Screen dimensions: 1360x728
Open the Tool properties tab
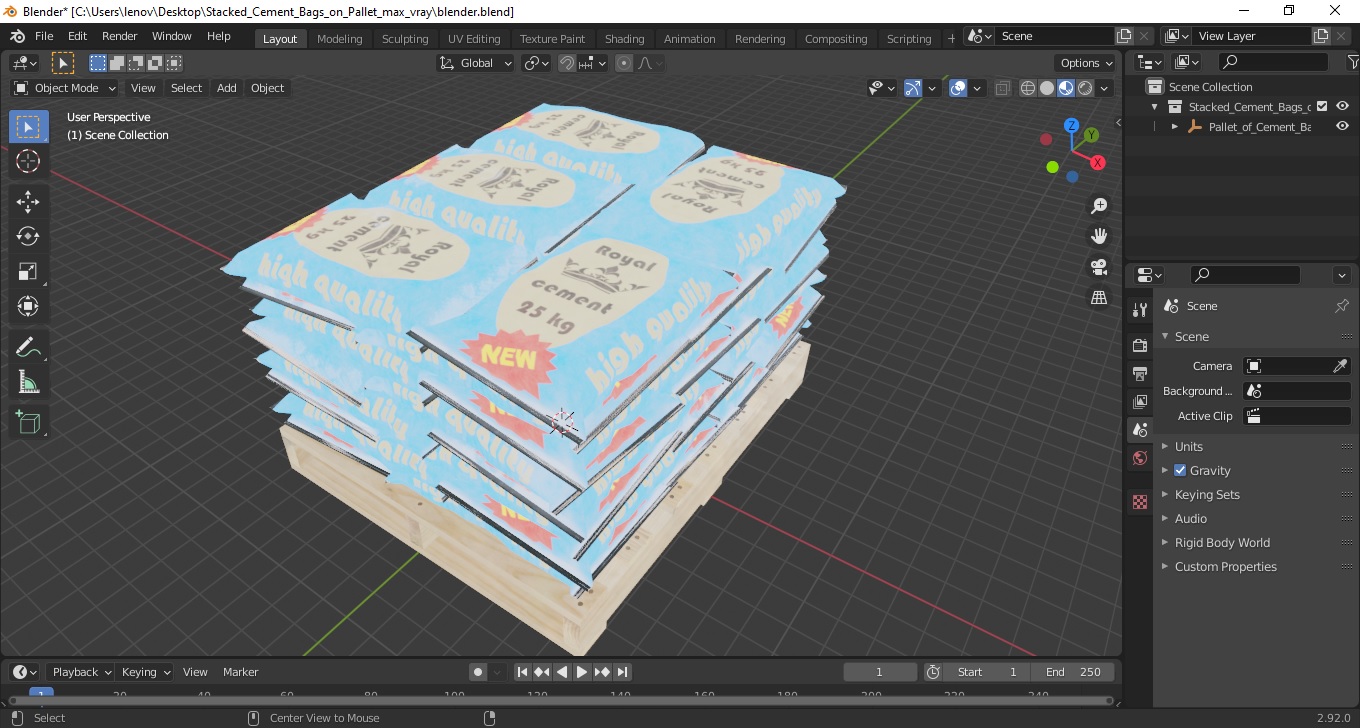(x=1140, y=309)
